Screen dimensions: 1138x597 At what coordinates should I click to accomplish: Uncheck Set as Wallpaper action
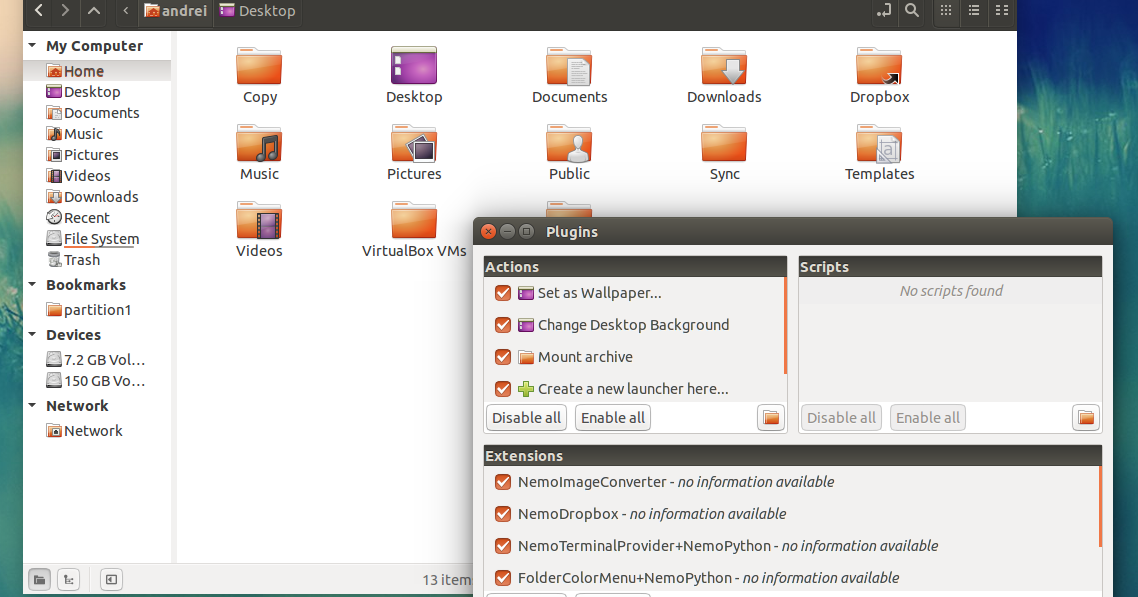point(502,293)
